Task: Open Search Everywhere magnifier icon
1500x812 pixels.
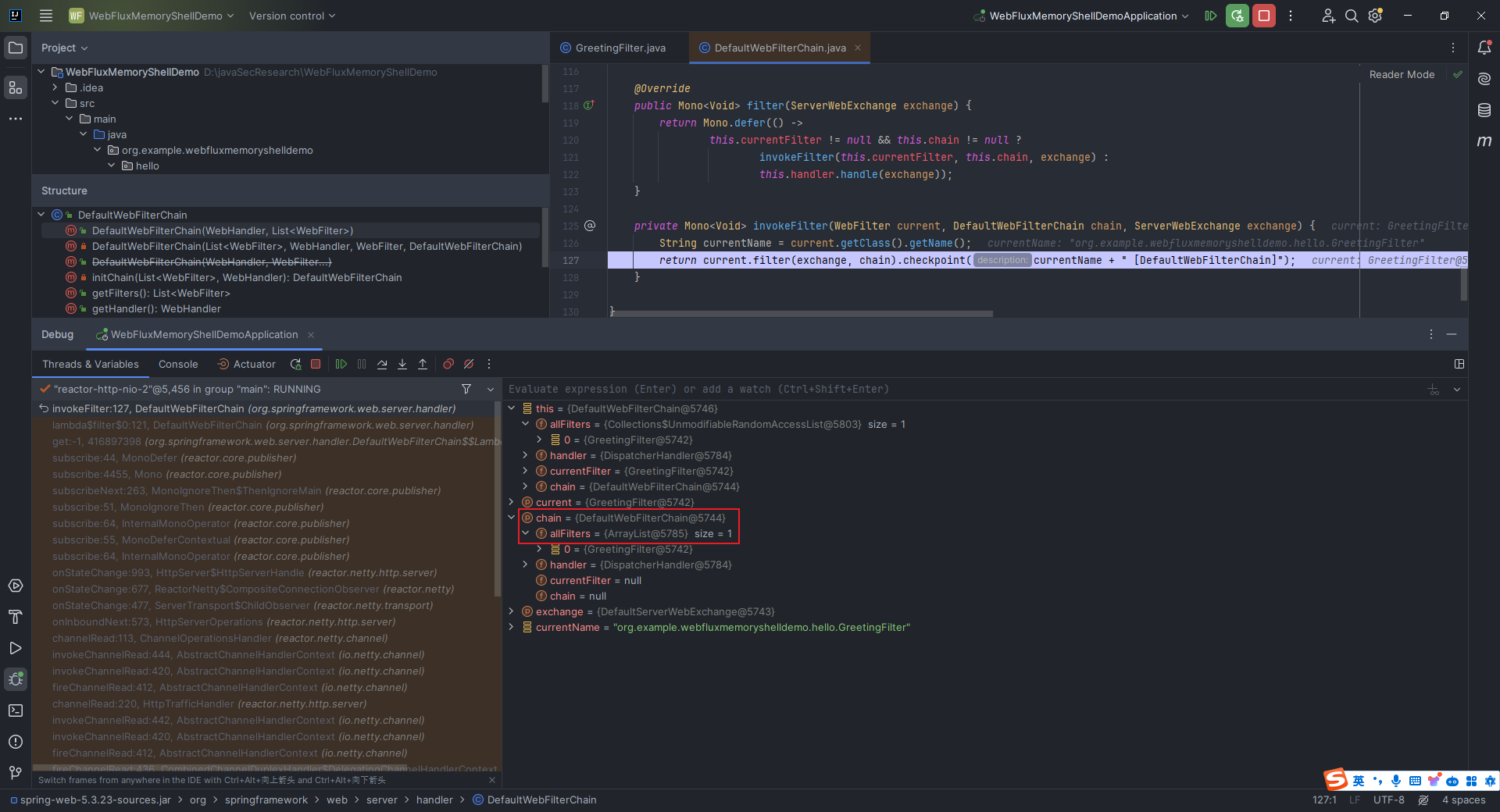Action: click(x=1352, y=16)
